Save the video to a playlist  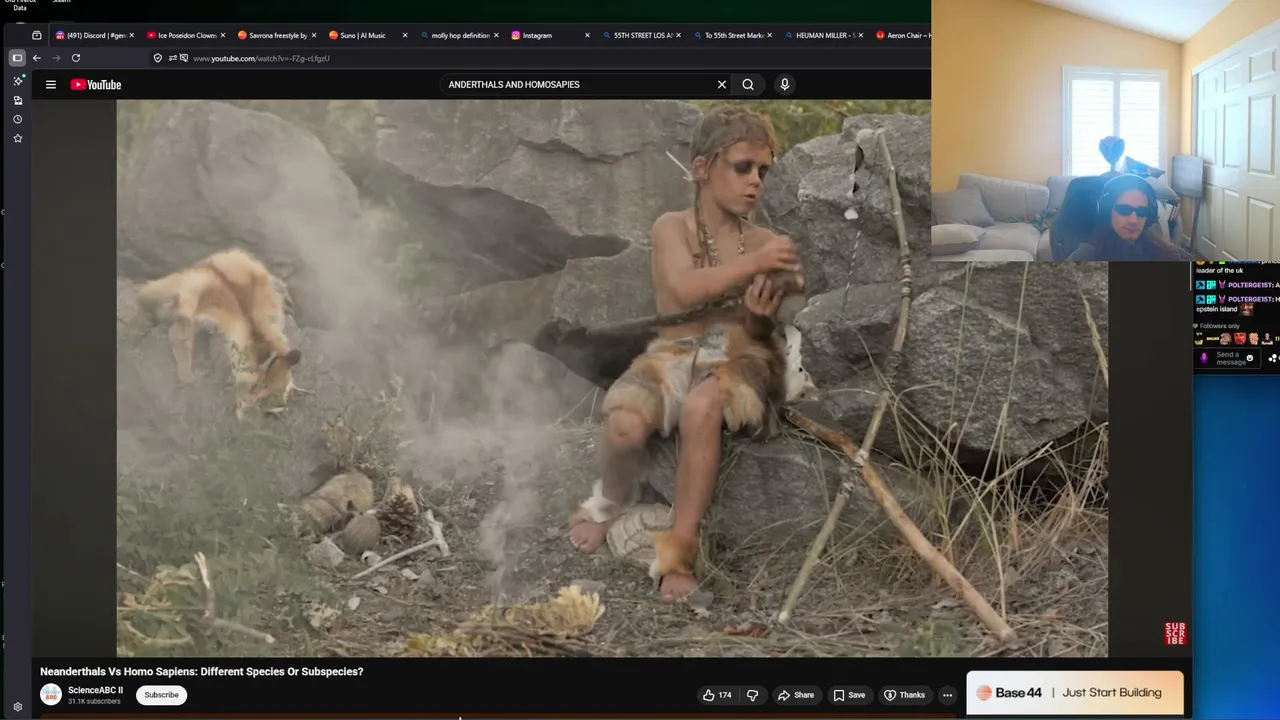849,695
